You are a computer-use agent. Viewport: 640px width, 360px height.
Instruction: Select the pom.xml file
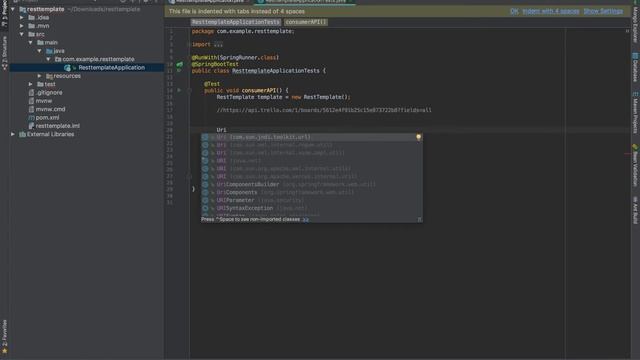[x=47, y=118]
